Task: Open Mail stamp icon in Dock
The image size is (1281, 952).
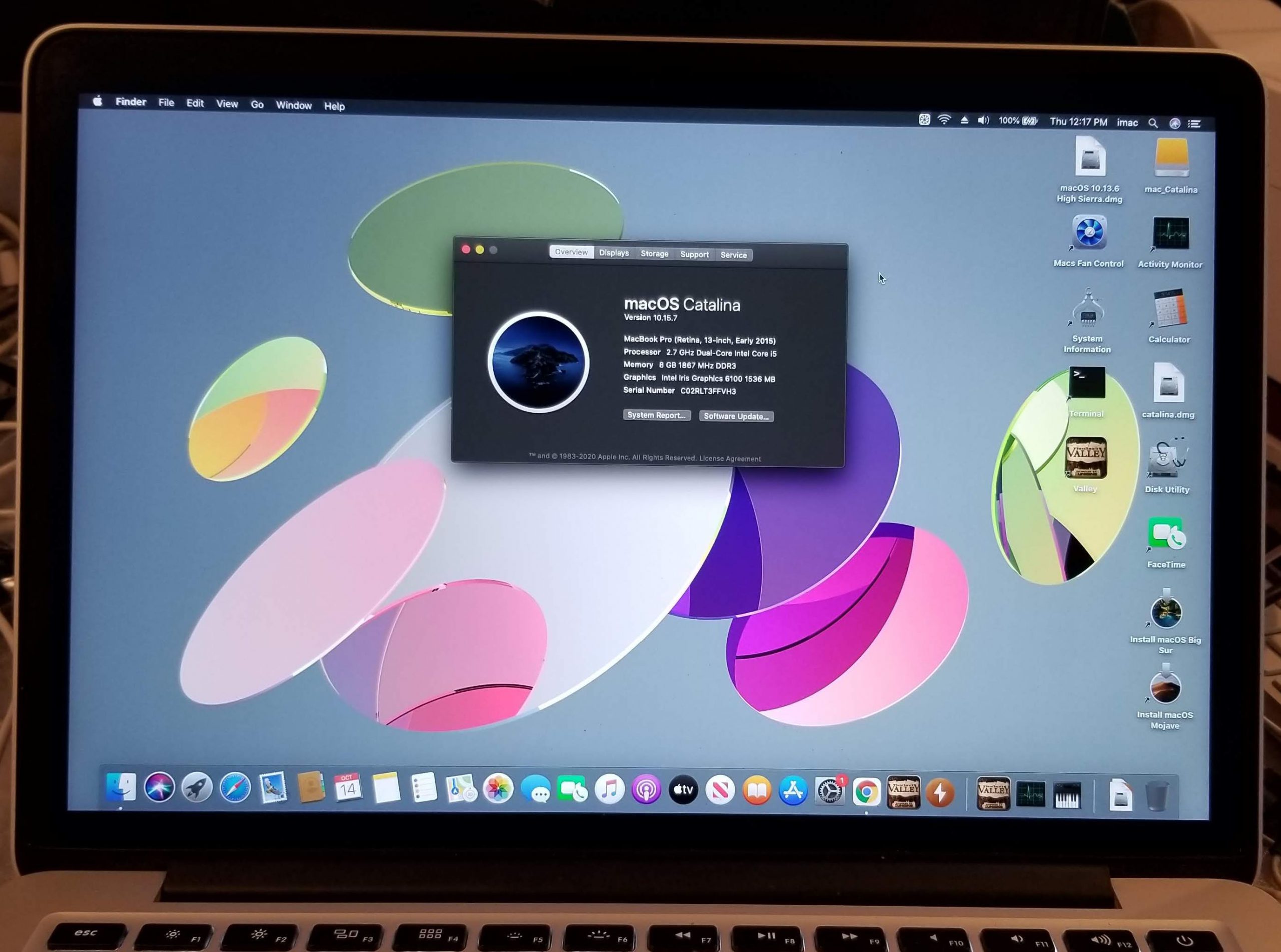Action: pyautogui.click(x=273, y=788)
